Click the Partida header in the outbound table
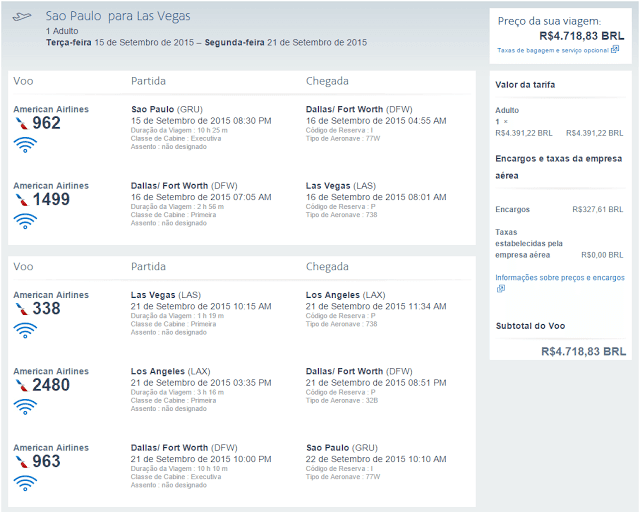The width and height of the screenshot is (640, 512). click(x=149, y=81)
